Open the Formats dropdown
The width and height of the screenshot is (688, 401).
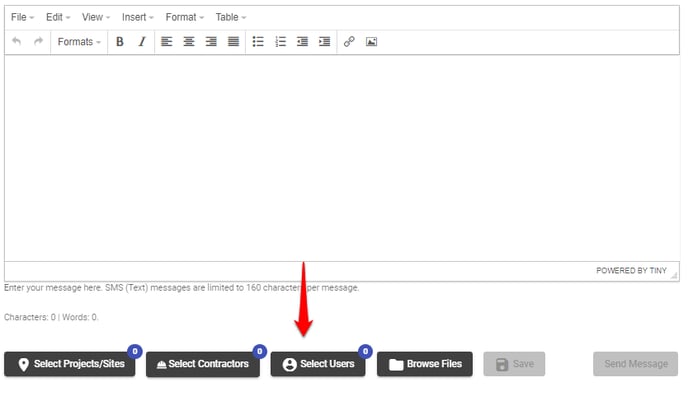[79, 42]
